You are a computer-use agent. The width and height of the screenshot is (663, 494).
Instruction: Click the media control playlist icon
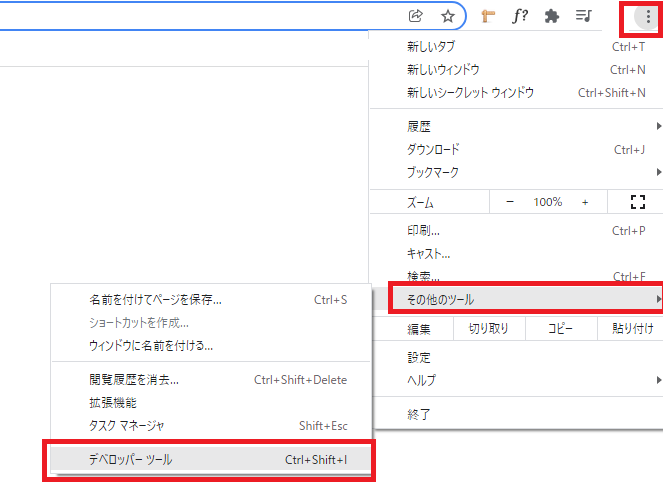[x=583, y=16]
